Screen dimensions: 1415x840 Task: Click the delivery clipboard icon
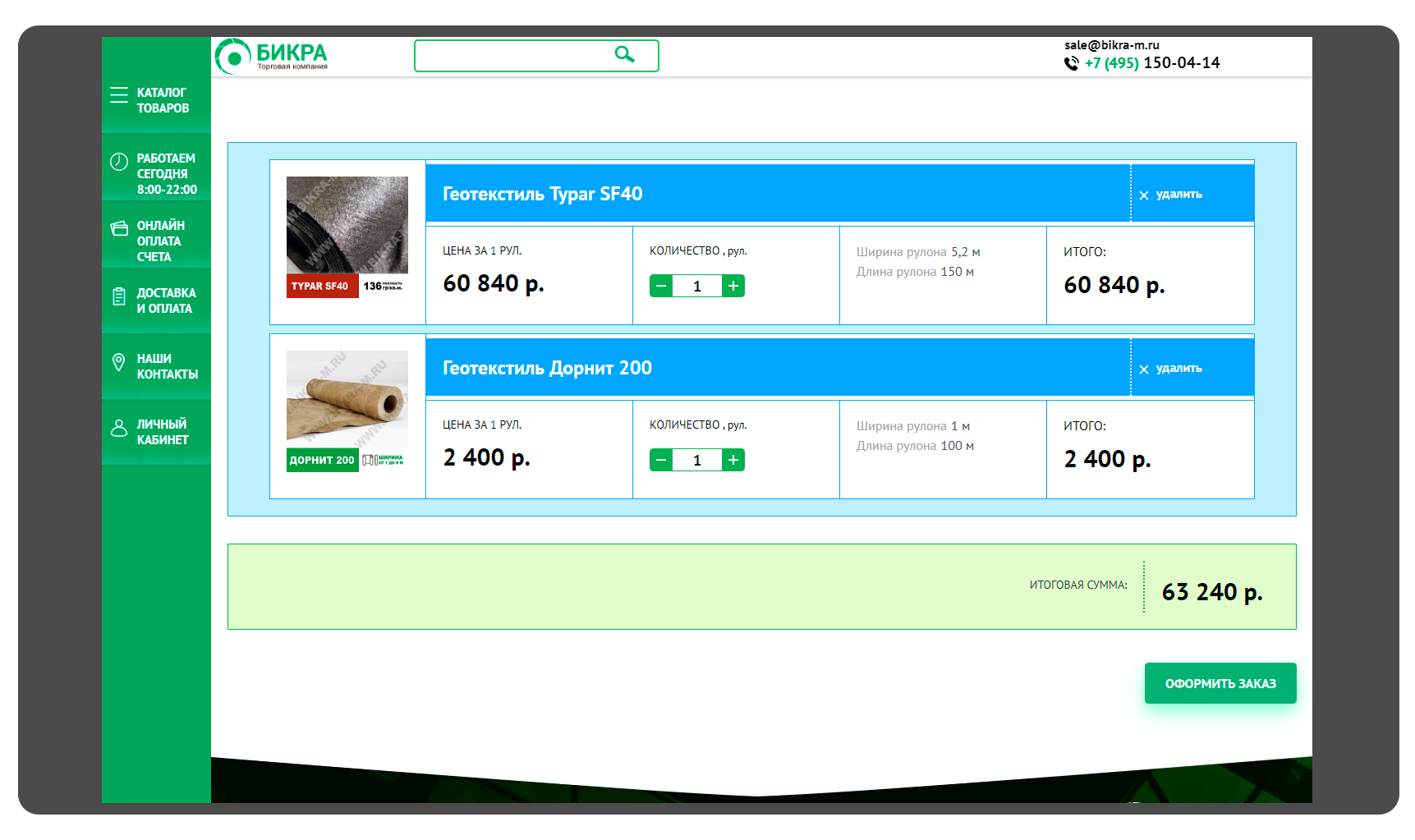119,296
